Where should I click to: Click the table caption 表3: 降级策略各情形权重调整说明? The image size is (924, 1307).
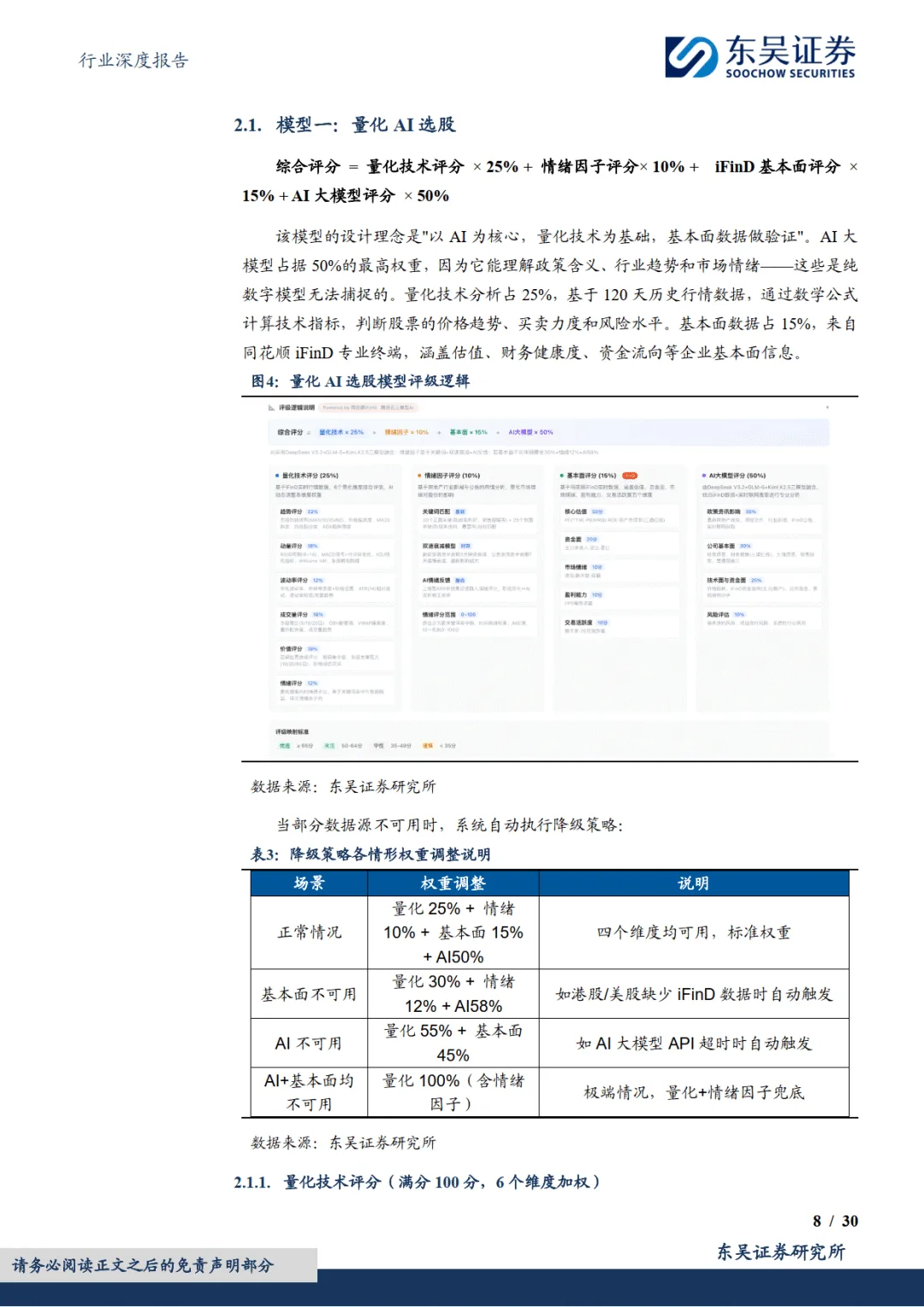tap(370, 855)
